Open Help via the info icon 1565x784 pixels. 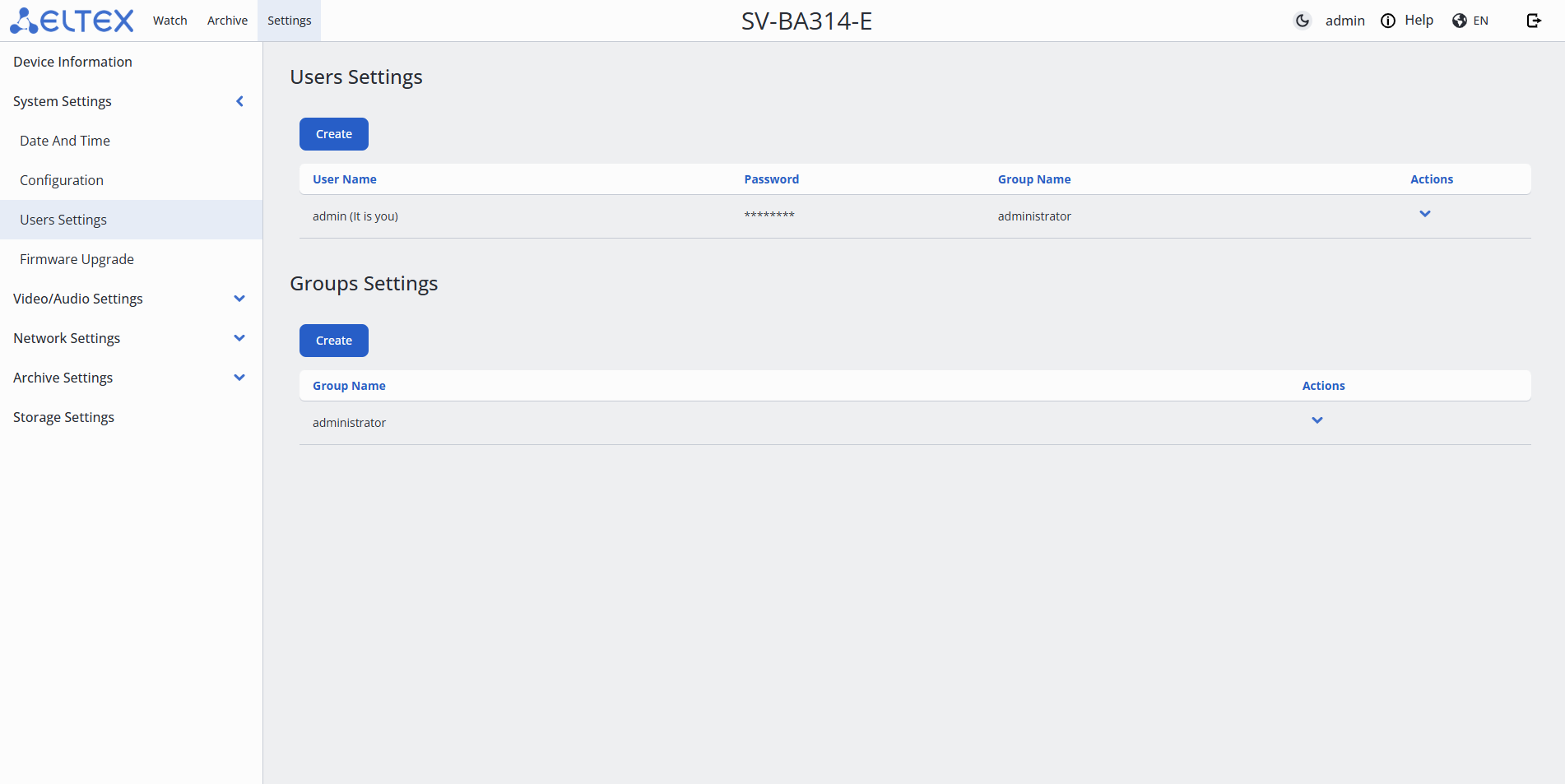[x=1388, y=21]
